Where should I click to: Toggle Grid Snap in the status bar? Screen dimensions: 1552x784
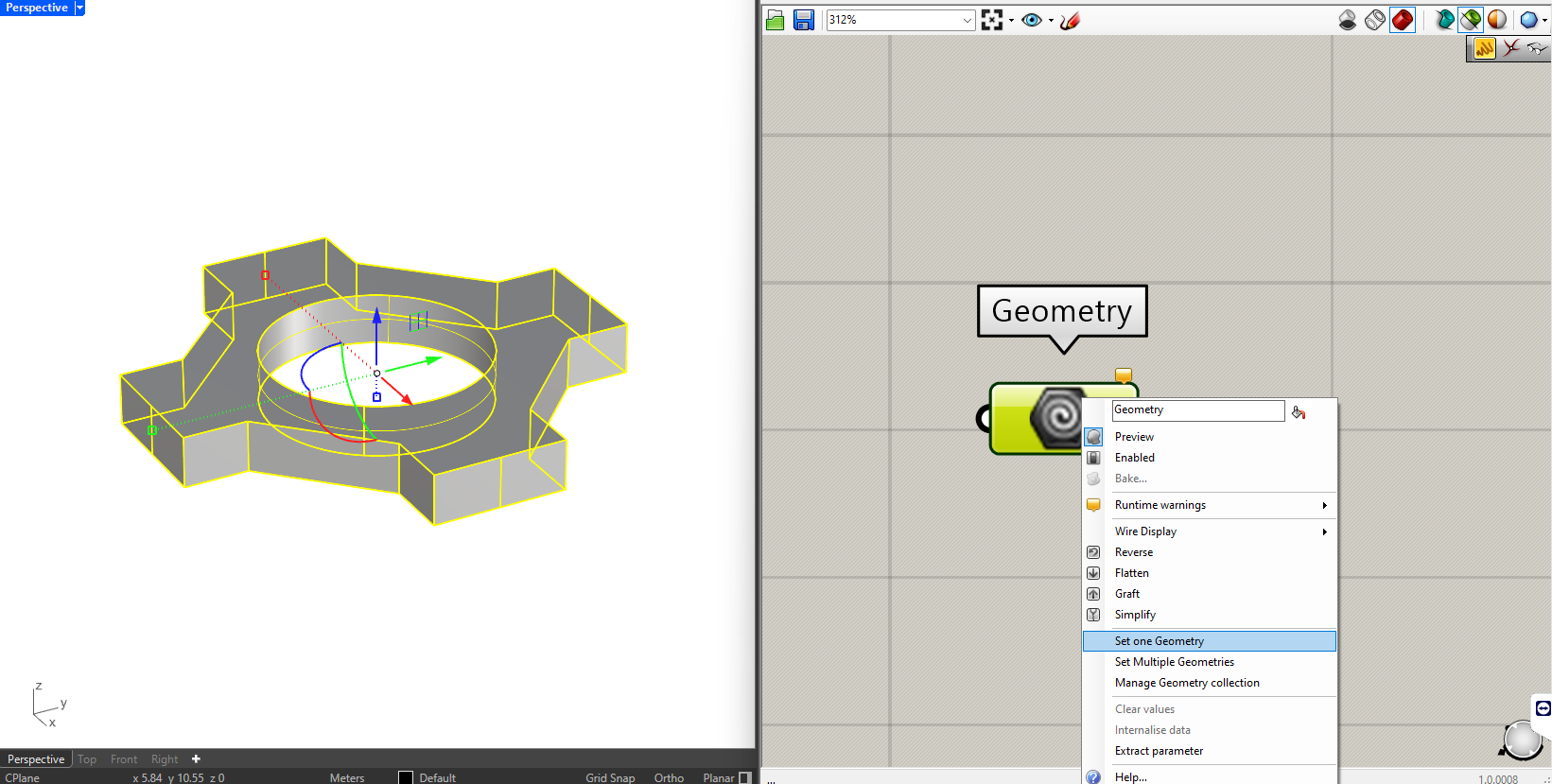(610, 777)
